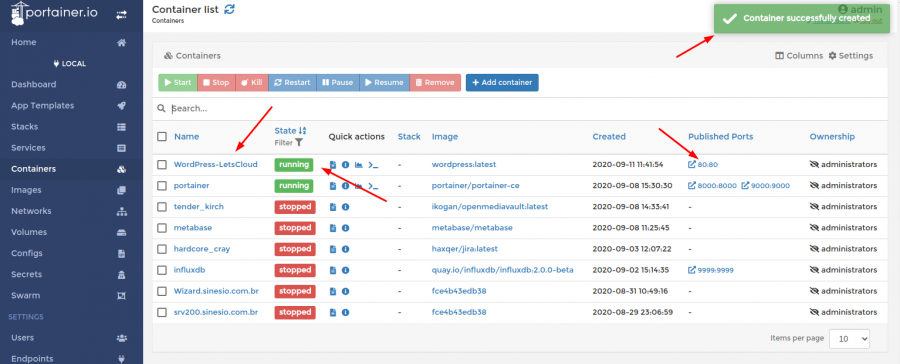900x364 pixels.
Task: Inspect icon for WordPress-LetsCloud container
Action: [x=346, y=165]
